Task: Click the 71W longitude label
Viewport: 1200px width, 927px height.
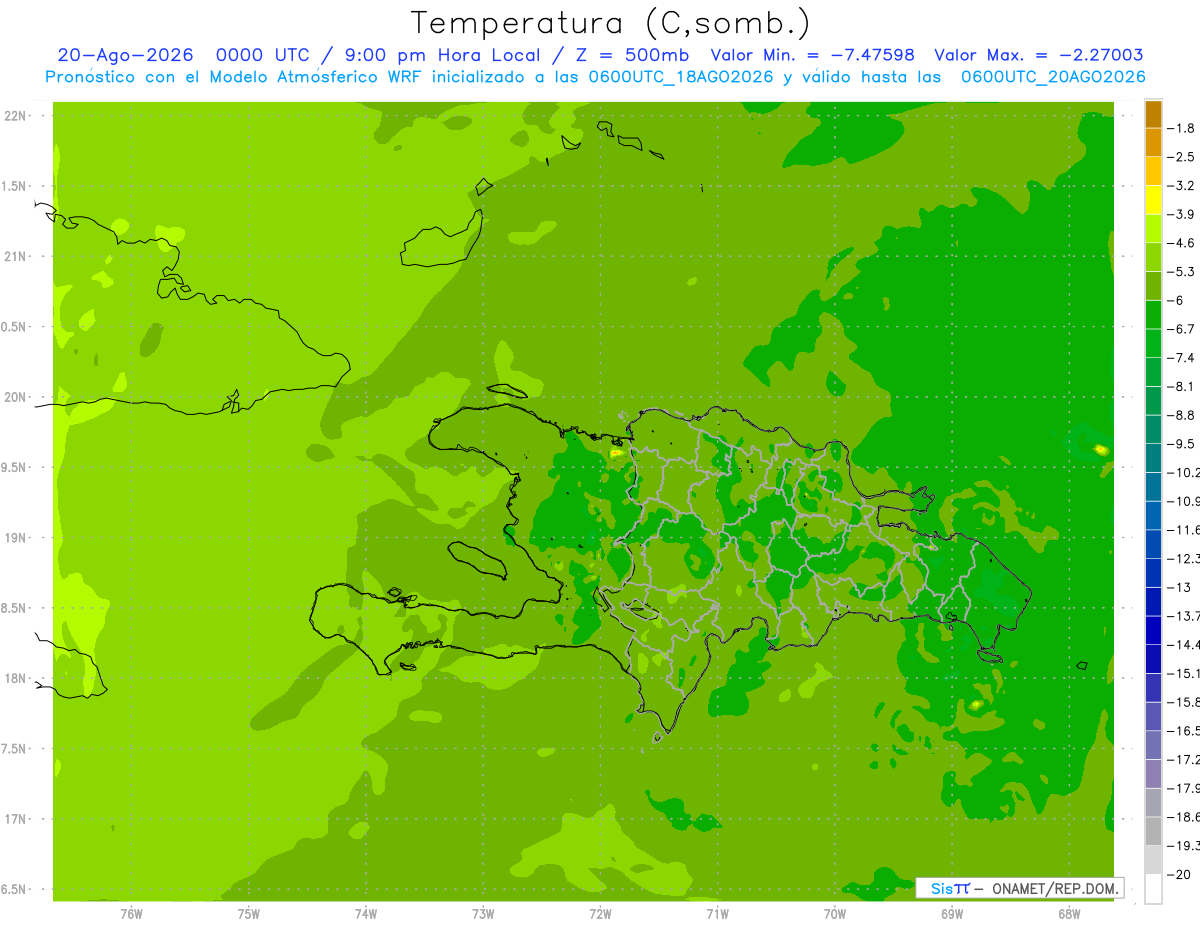Action: [x=717, y=912]
